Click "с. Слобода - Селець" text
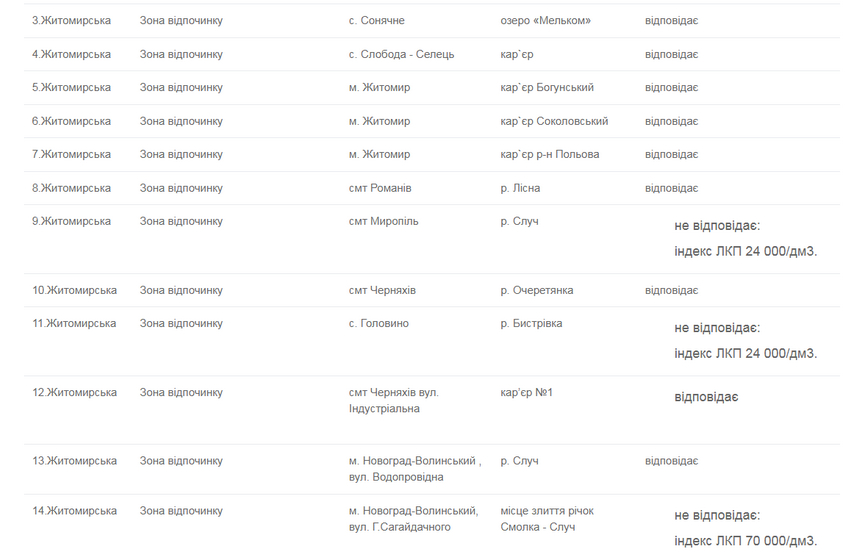The image size is (859, 555). click(401, 54)
